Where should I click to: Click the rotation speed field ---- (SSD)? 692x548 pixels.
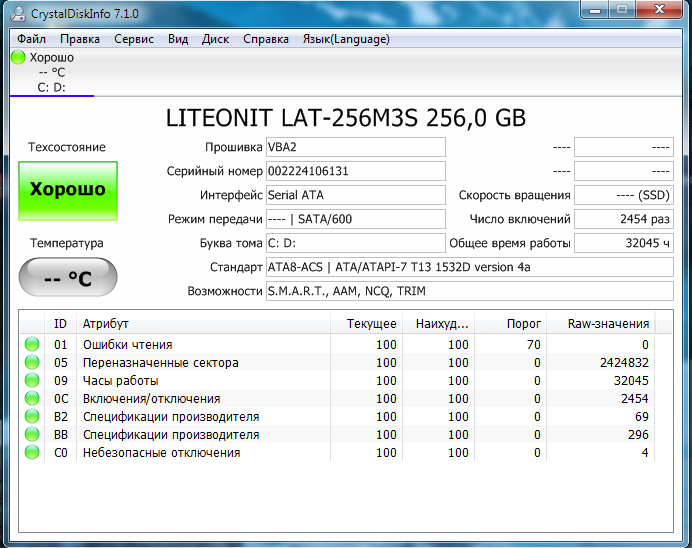pos(624,195)
